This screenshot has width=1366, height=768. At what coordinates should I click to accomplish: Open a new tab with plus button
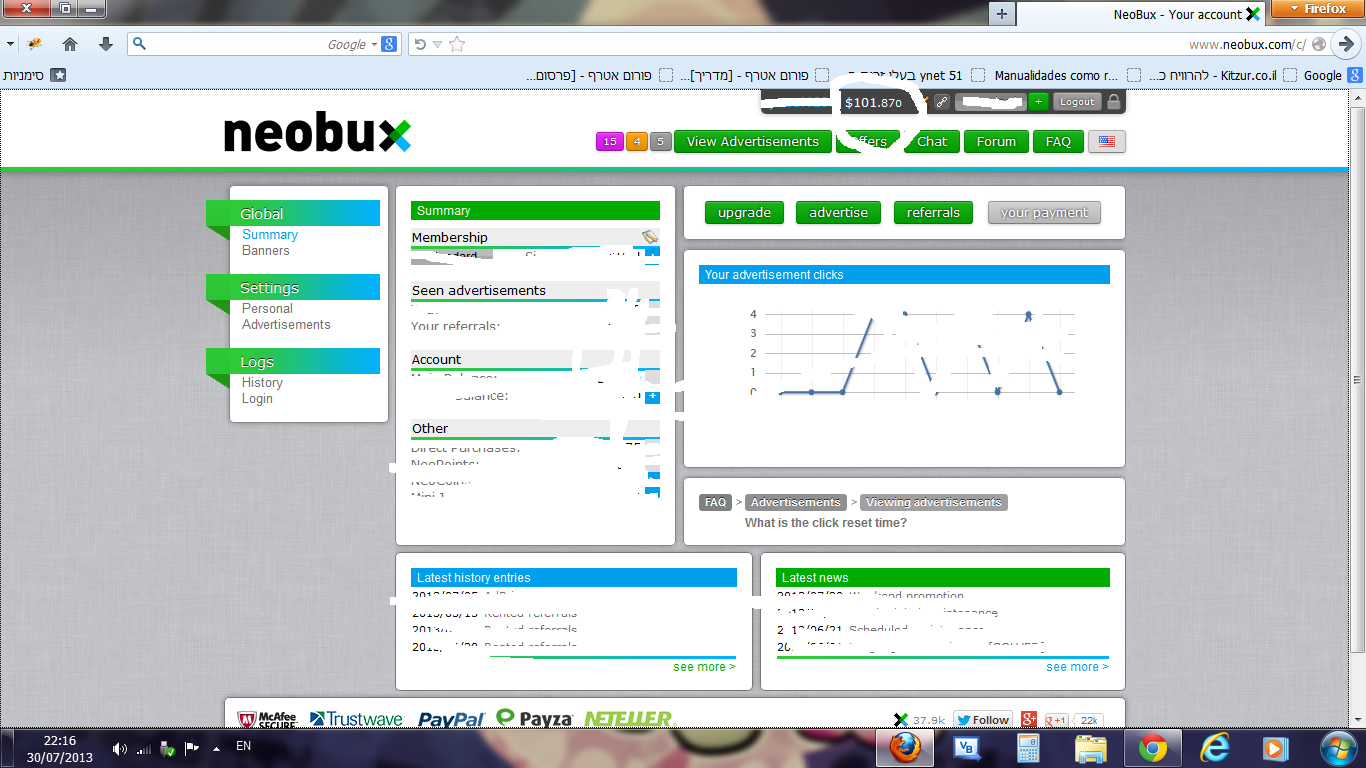click(1001, 14)
